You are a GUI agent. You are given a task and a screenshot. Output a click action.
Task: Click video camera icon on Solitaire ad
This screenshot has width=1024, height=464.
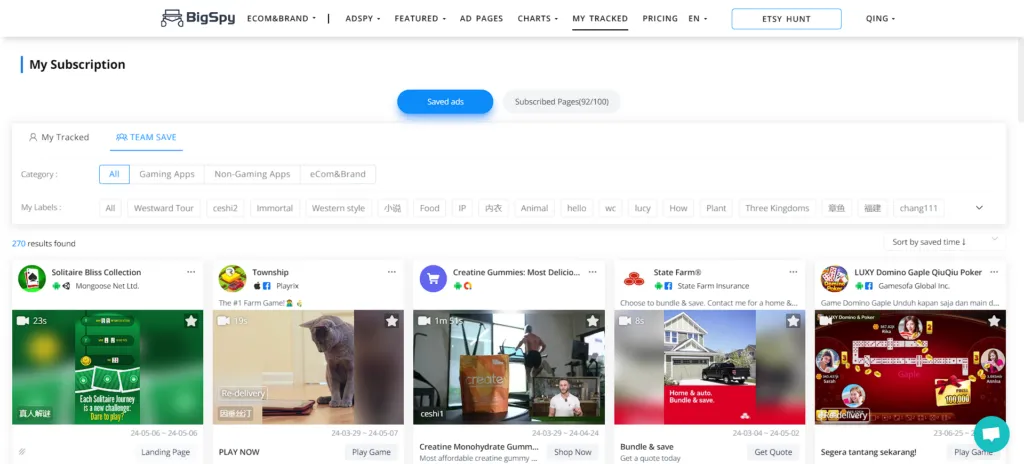[x=24, y=321]
